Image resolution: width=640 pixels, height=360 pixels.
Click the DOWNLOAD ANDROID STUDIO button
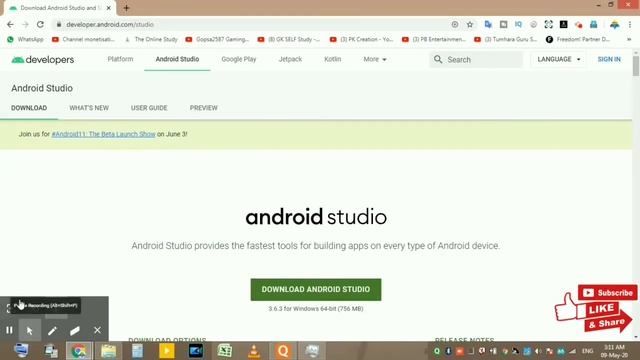tap(316, 289)
